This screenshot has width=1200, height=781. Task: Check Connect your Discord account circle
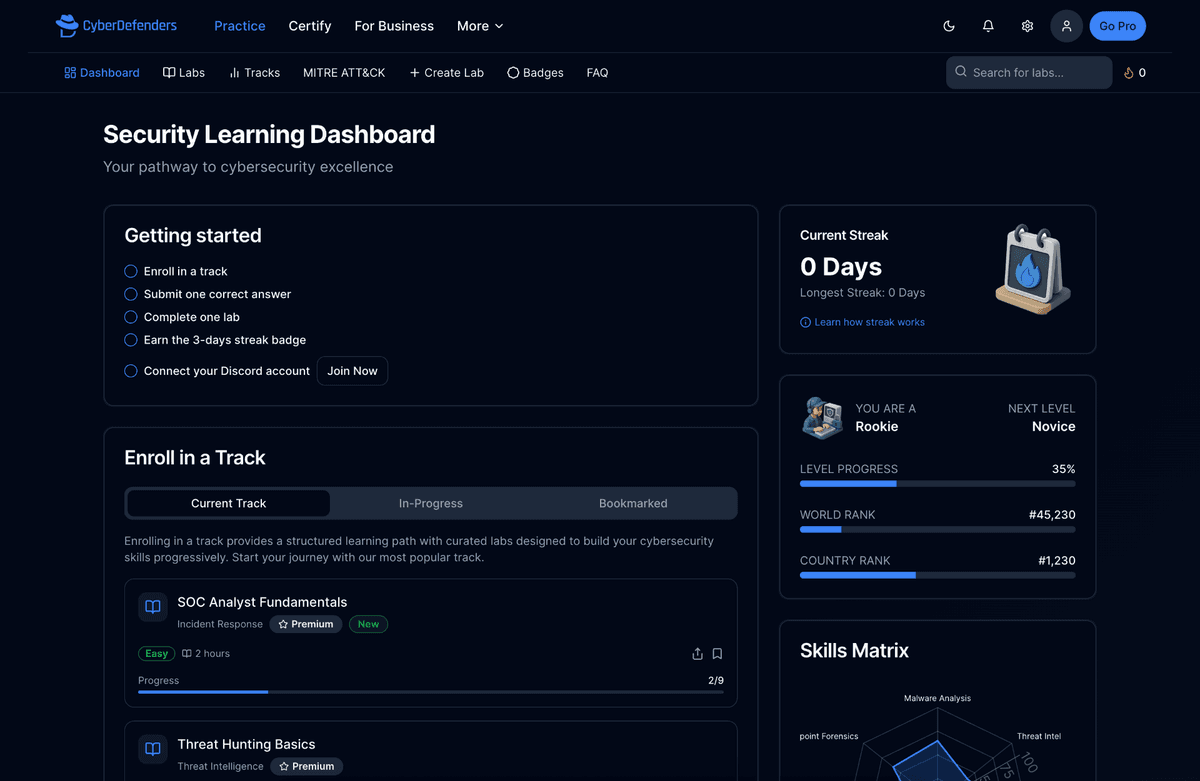point(131,371)
